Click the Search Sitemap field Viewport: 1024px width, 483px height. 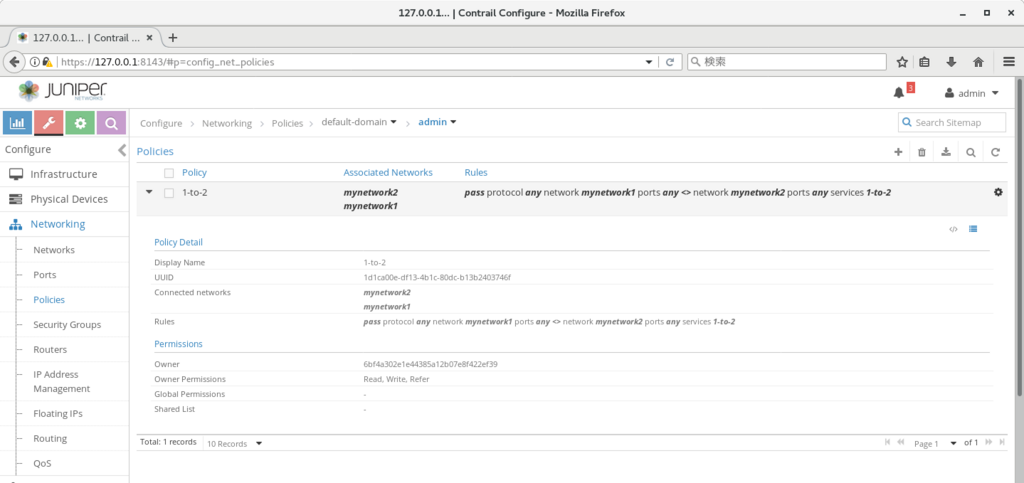pyautogui.click(x=952, y=122)
